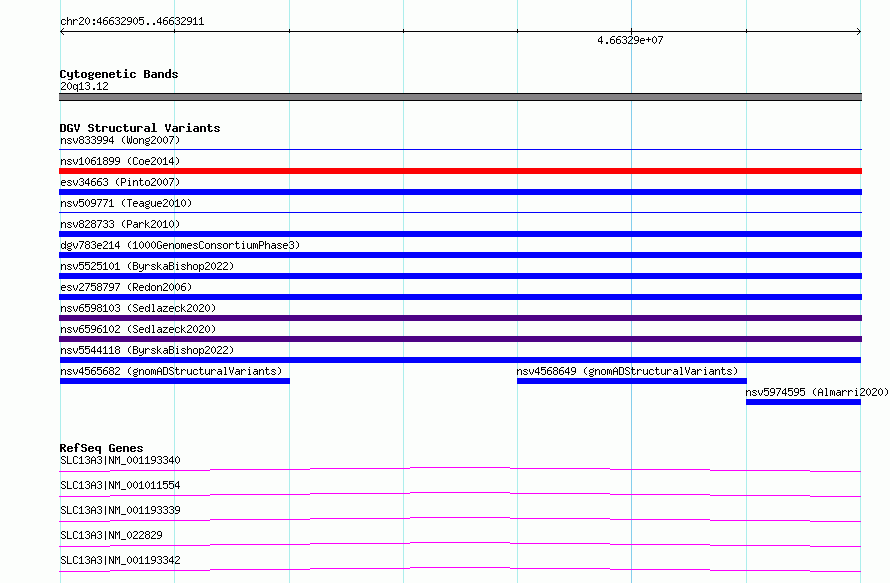
Task: Open the upper ByrskaBishop2022 entry, nsv5525101
Action: 147,266
